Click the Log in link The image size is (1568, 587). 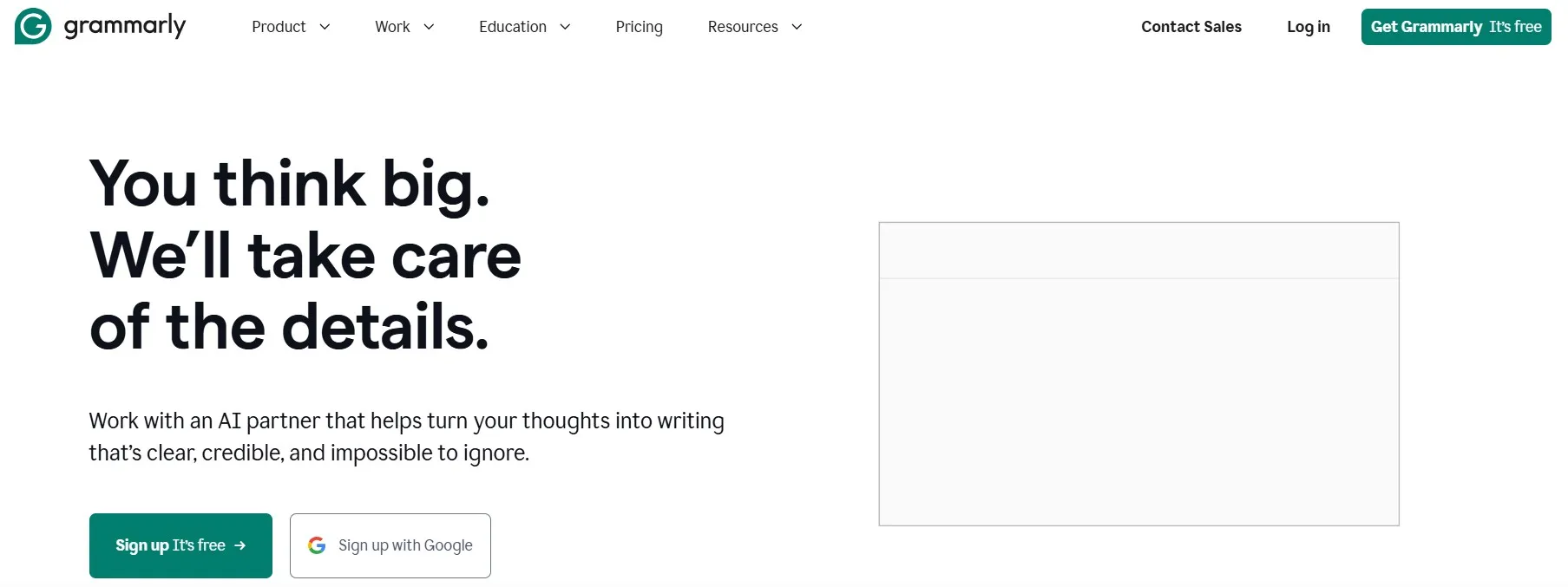pyautogui.click(x=1308, y=27)
